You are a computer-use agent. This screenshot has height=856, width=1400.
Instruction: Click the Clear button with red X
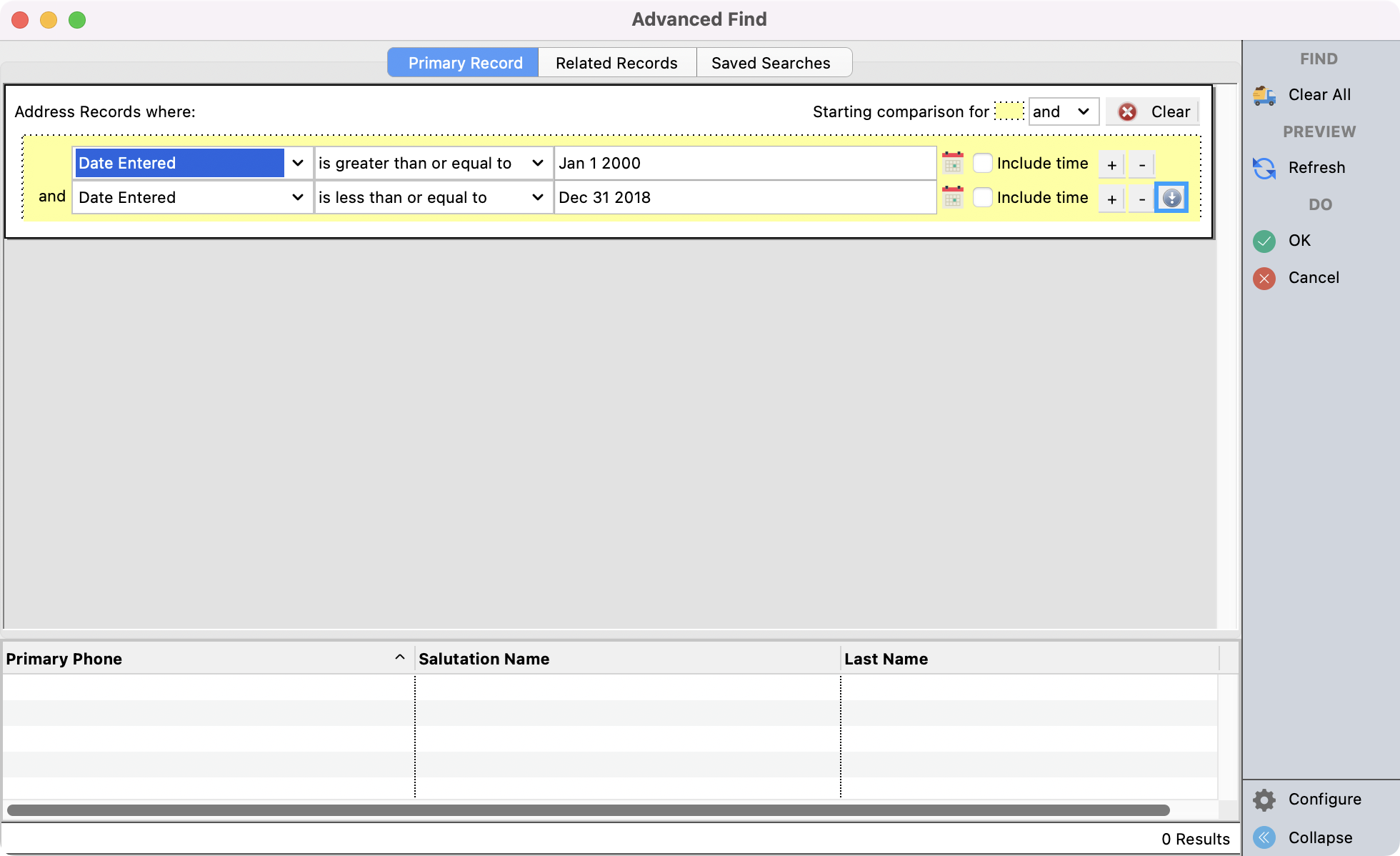pos(1152,111)
